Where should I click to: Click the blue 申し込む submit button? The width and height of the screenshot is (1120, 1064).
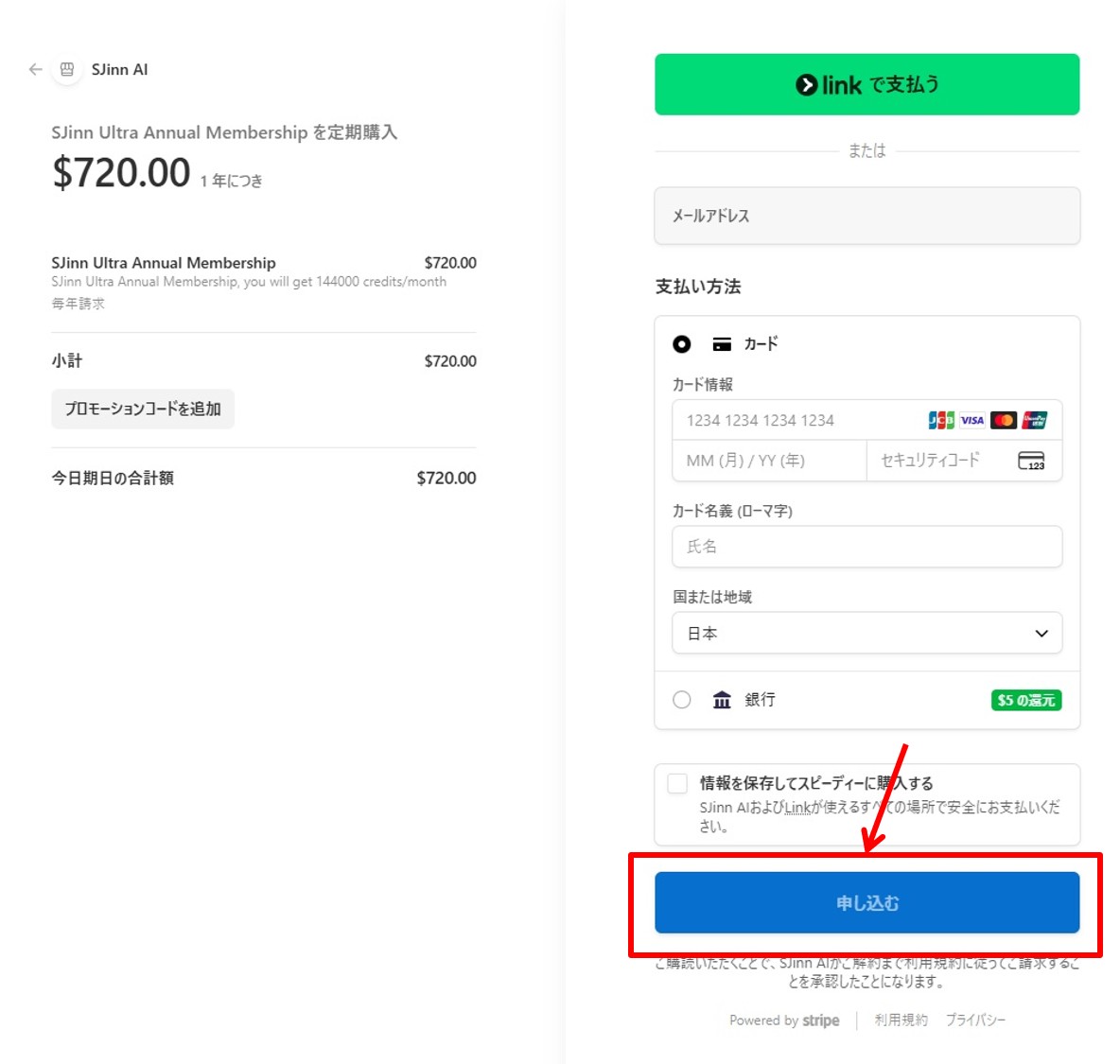click(x=866, y=902)
